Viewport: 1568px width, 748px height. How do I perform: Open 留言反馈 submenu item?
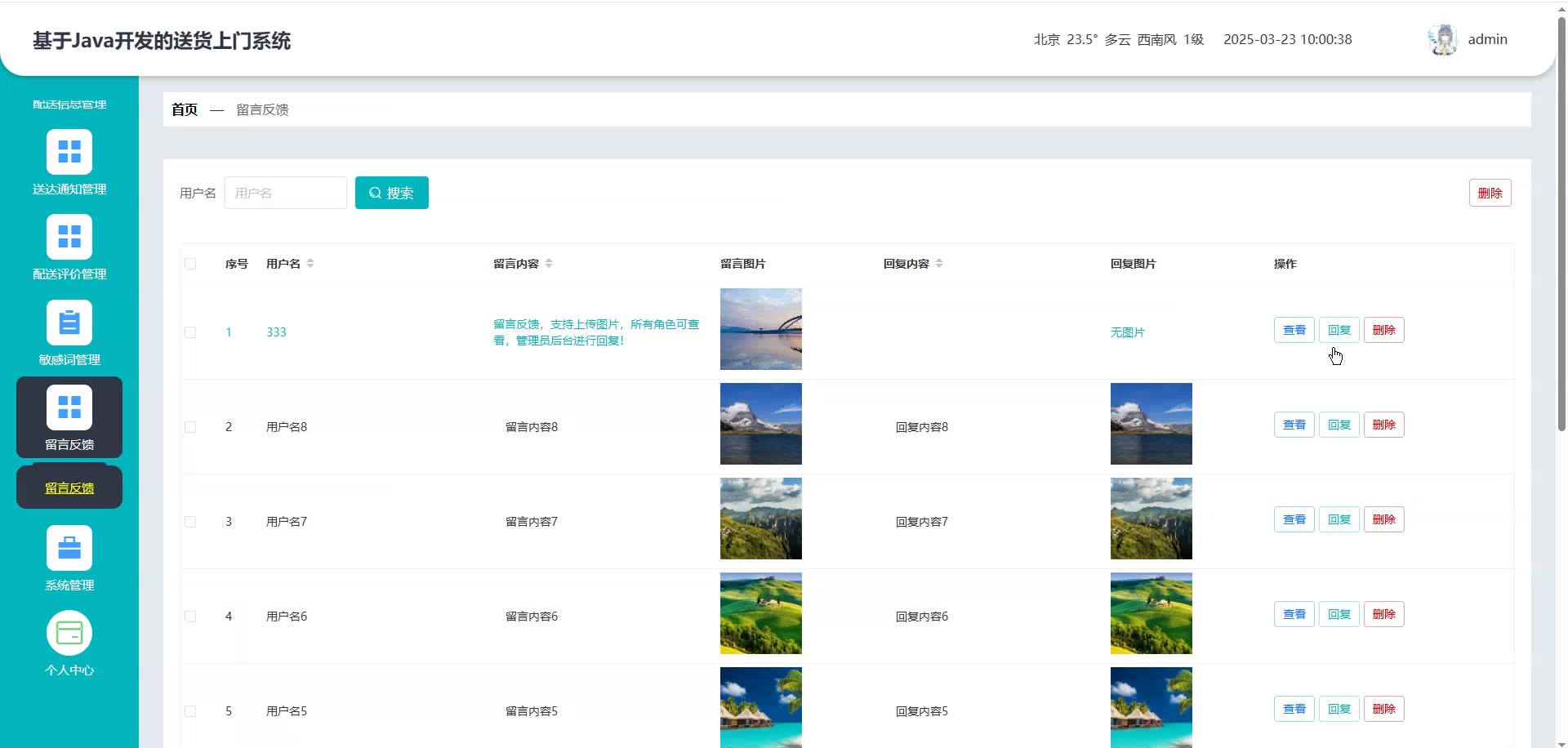pos(69,488)
